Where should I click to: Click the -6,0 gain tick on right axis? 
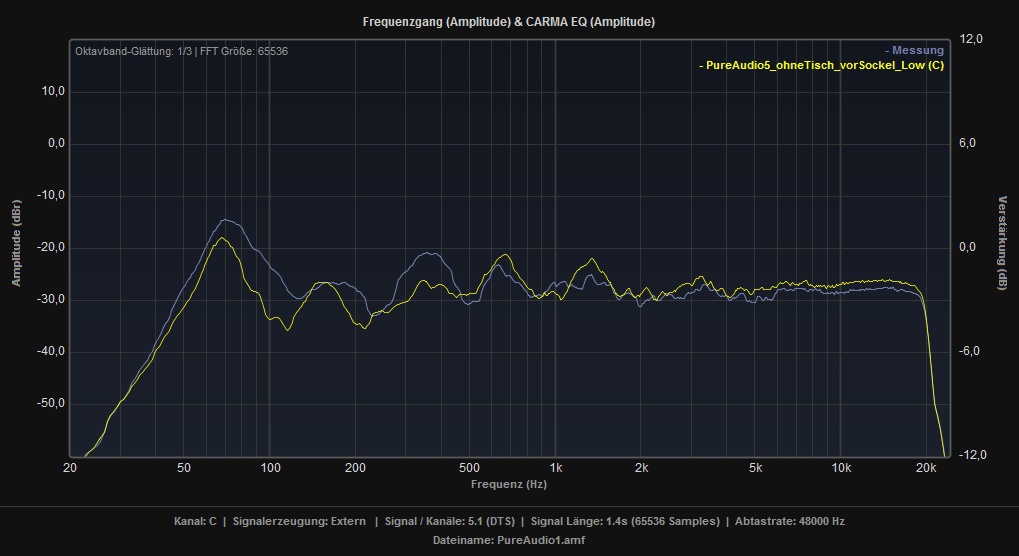[972, 351]
